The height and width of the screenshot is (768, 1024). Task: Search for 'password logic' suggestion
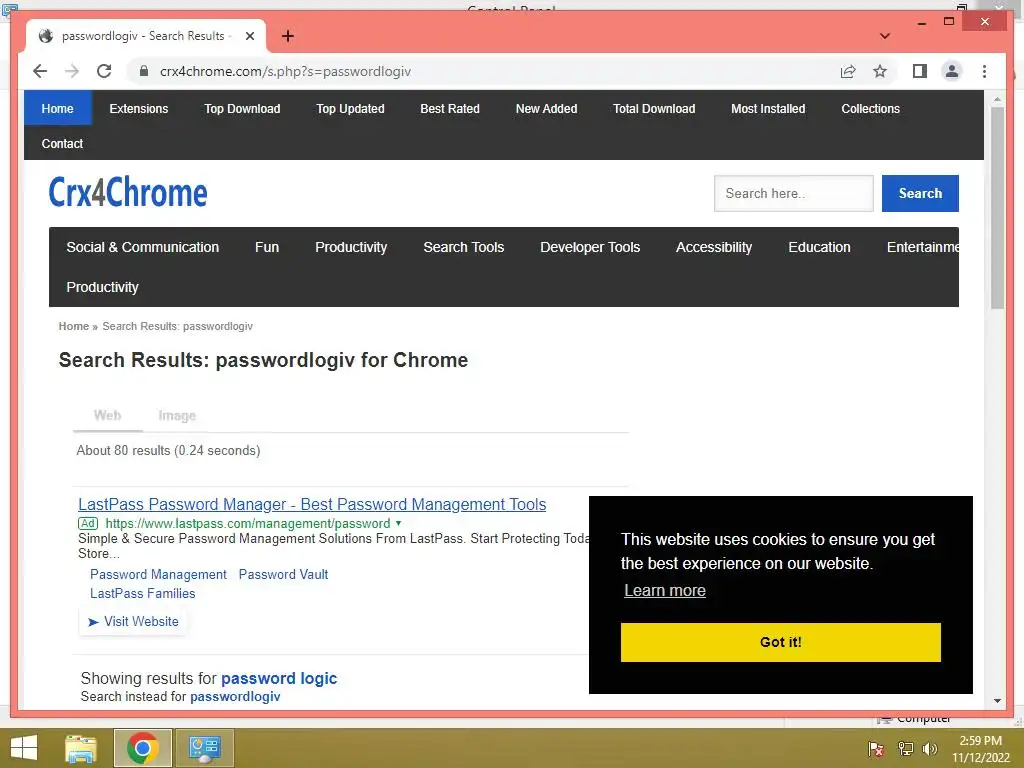tap(279, 679)
